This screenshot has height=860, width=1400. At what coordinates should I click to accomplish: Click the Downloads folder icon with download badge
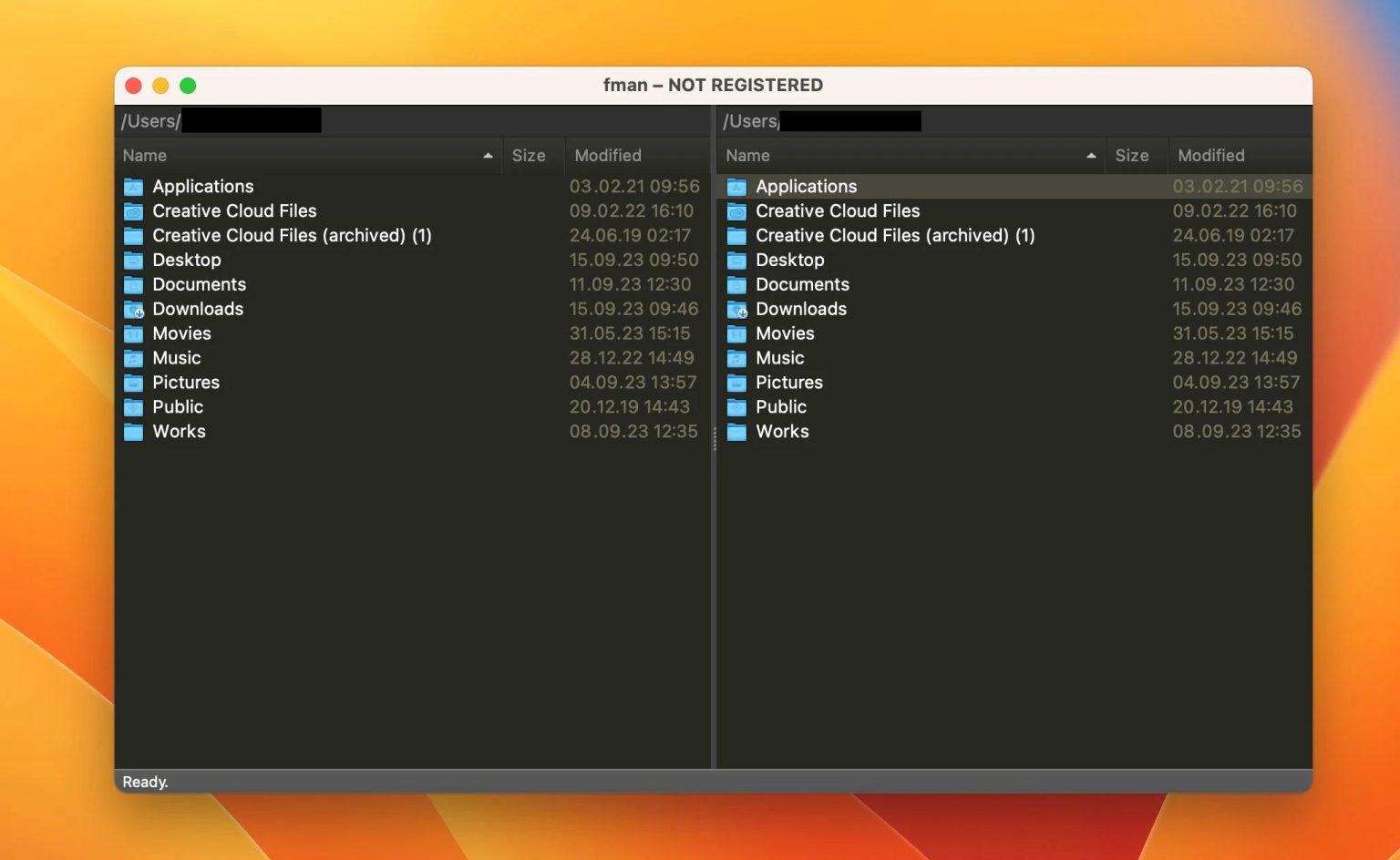pyautogui.click(x=133, y=309)
